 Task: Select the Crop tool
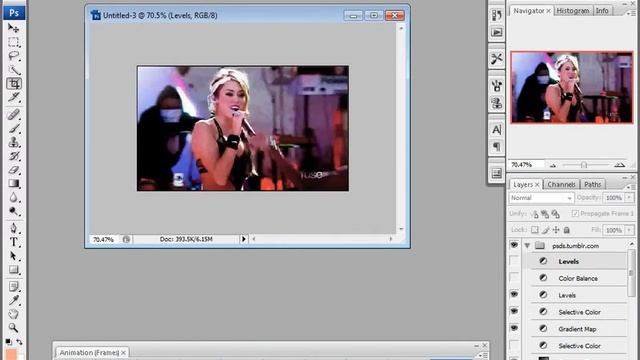[x=13, y=84]
